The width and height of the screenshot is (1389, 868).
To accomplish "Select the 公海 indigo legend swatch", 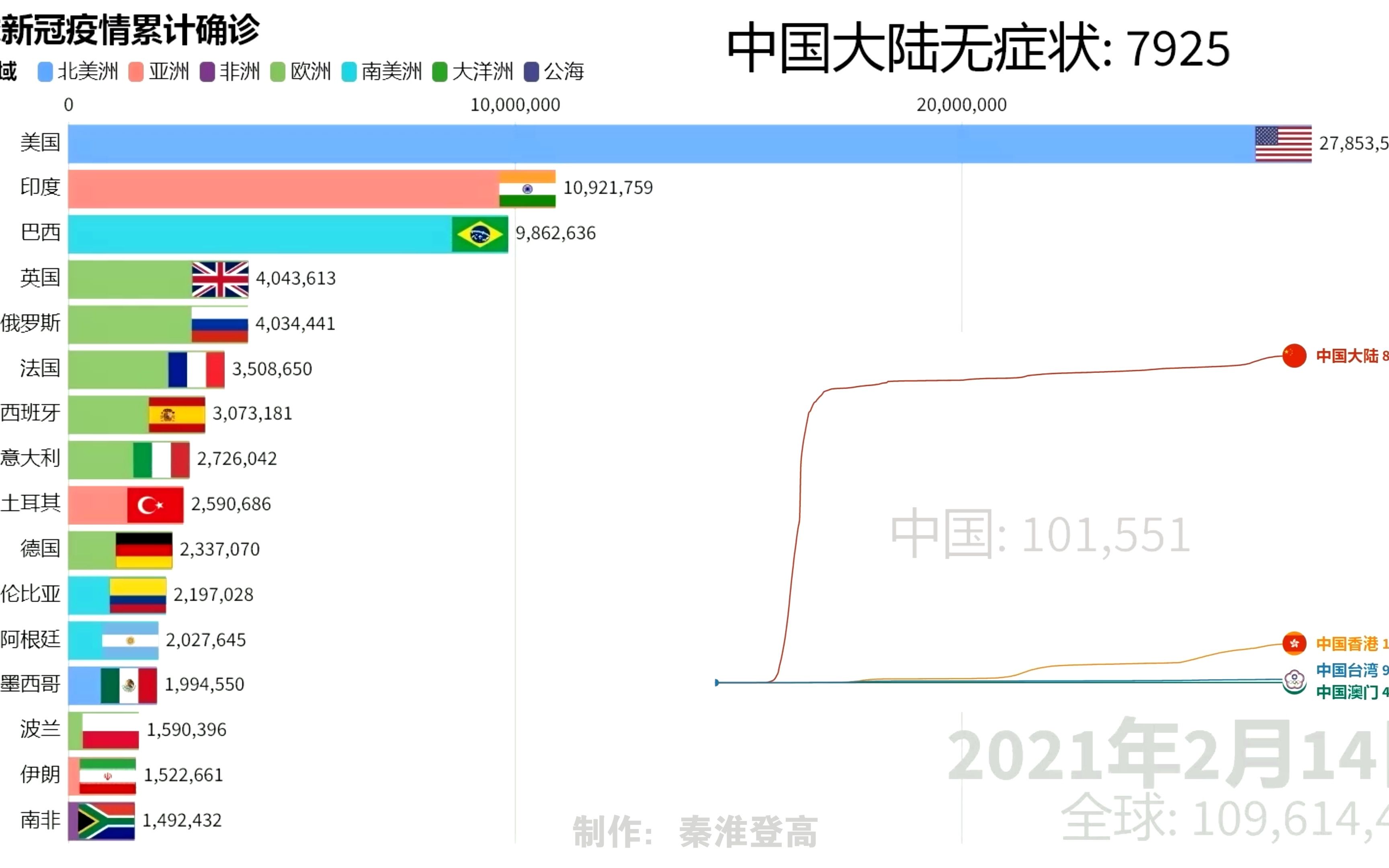I will 531,72.
